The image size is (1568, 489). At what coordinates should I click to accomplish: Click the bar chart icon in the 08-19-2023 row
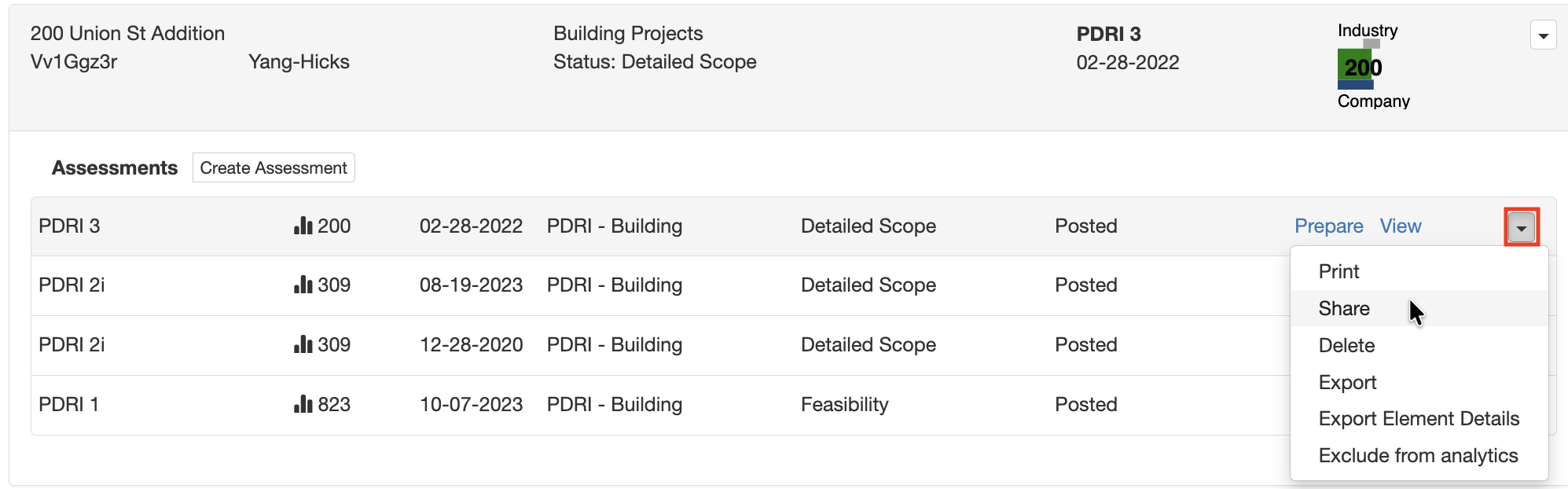pos(303,285)
